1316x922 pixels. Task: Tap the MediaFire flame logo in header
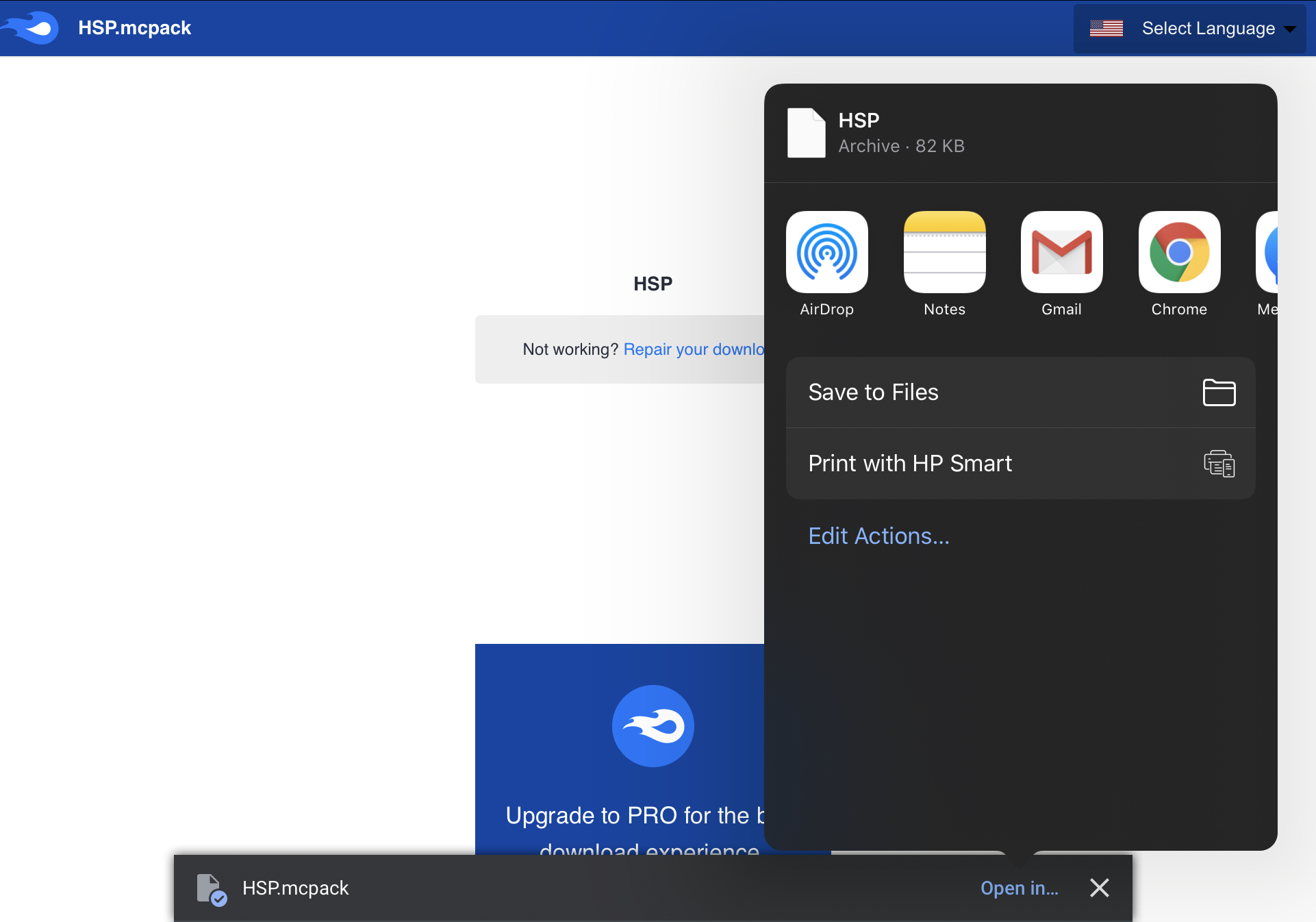(x=31, y=27)
